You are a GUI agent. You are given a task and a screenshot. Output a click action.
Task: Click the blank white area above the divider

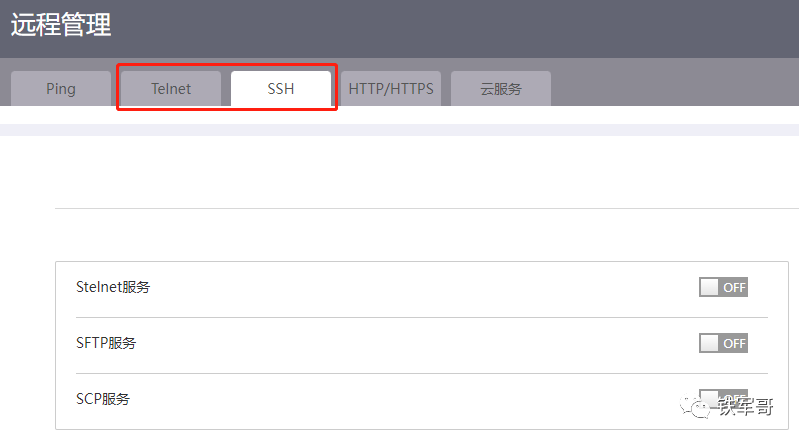tap(400, 170)
